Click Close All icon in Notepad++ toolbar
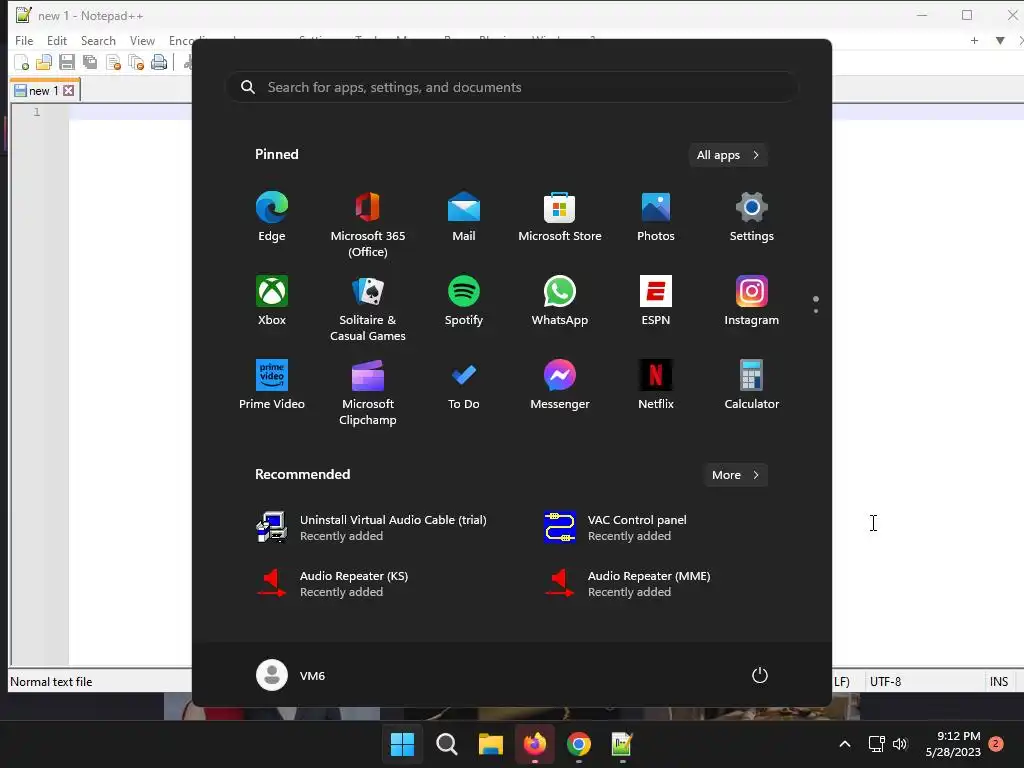 click(136, 62)
